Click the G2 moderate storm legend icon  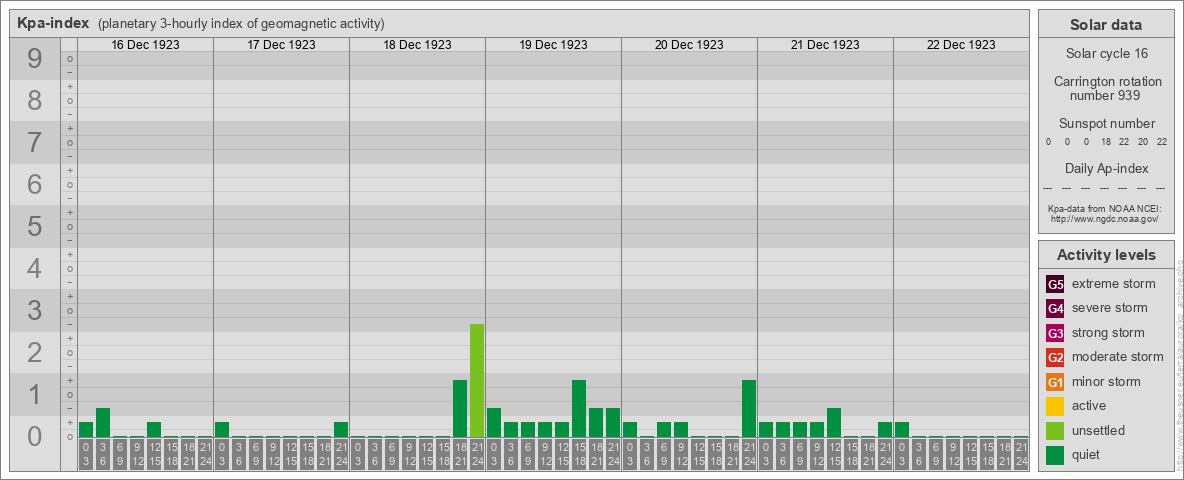[1055, 357]
